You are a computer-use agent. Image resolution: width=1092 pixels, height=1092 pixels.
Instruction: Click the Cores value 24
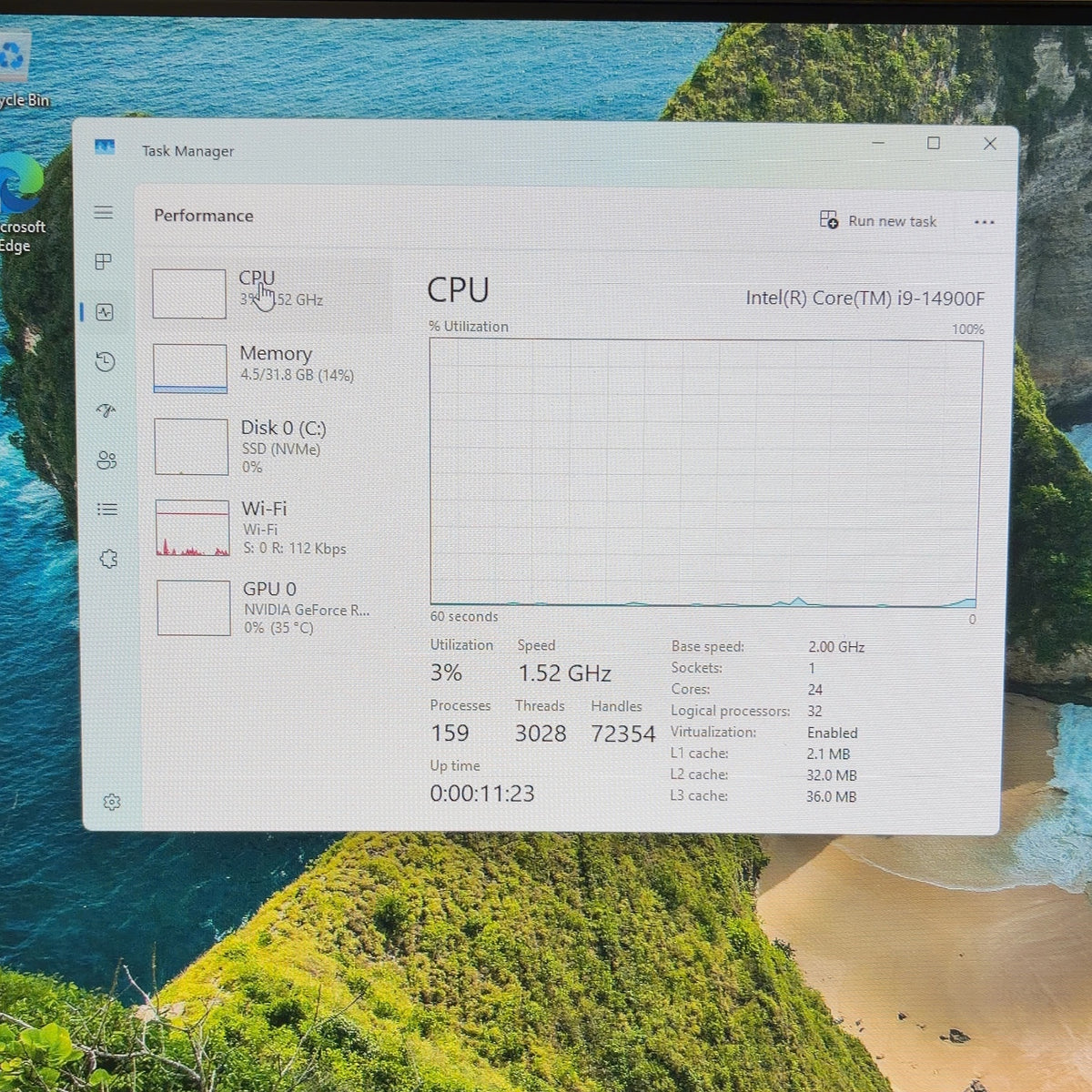(815, 690)
